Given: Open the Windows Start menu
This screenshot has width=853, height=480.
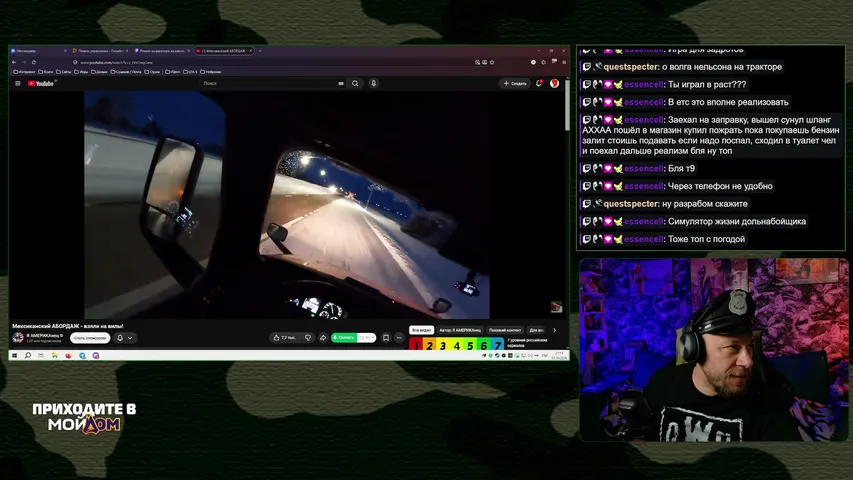Looking at the screenshot, I should [14, 355].
